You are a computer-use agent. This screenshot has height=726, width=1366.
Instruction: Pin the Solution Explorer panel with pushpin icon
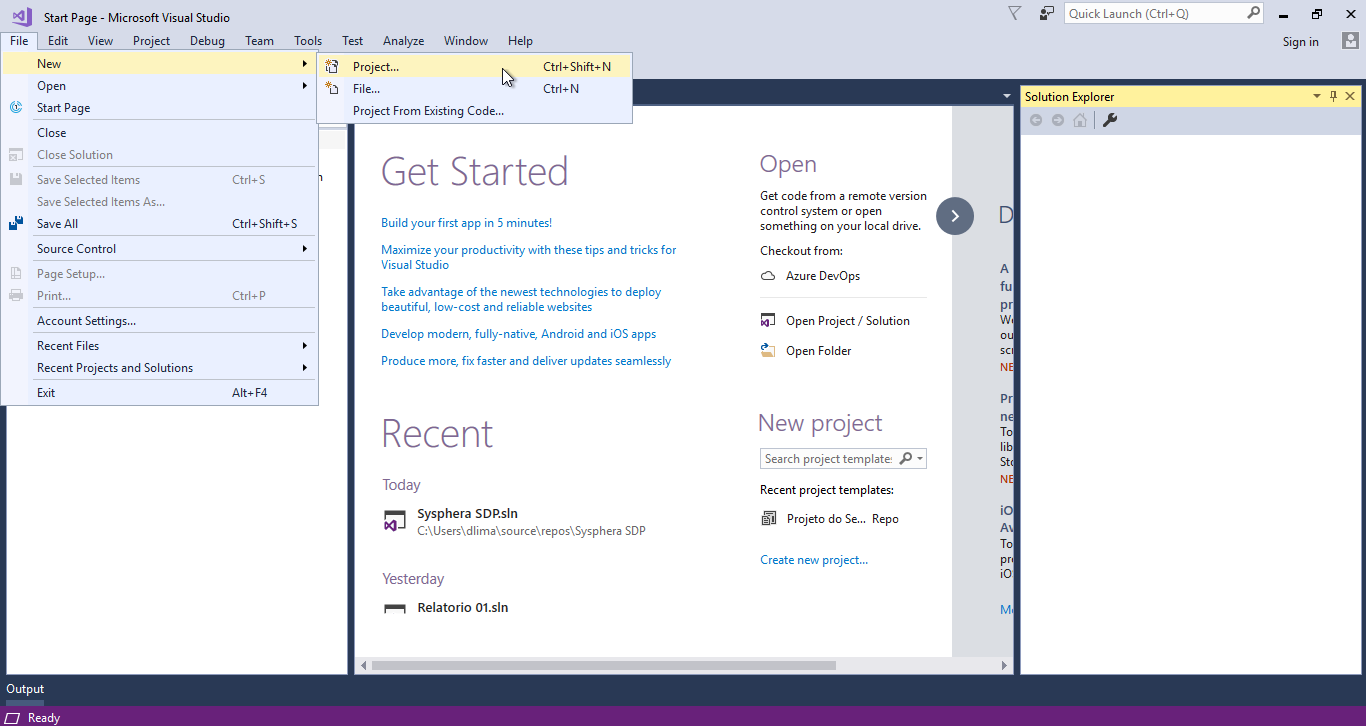click(1333, 96)
